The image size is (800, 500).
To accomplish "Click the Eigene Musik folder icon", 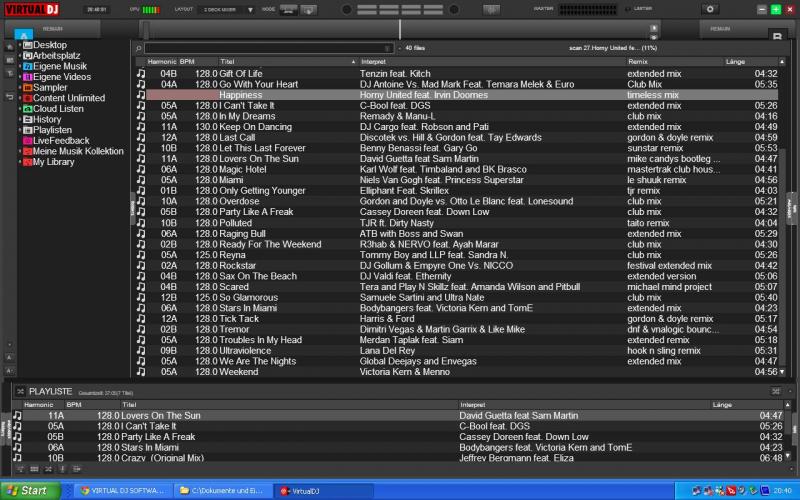I will (28, 66).
